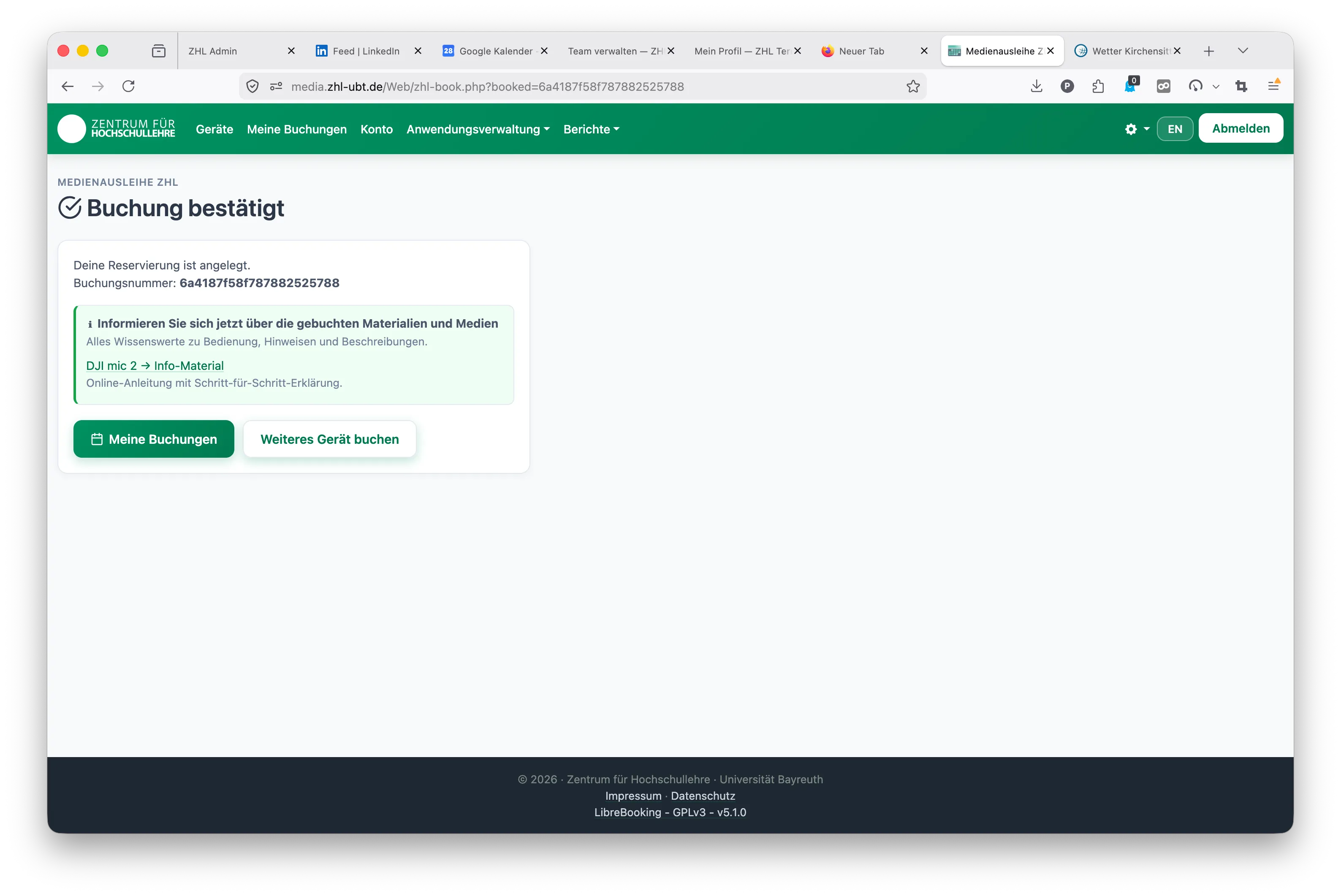Close the Google Kalender tab

pos(544,51)
